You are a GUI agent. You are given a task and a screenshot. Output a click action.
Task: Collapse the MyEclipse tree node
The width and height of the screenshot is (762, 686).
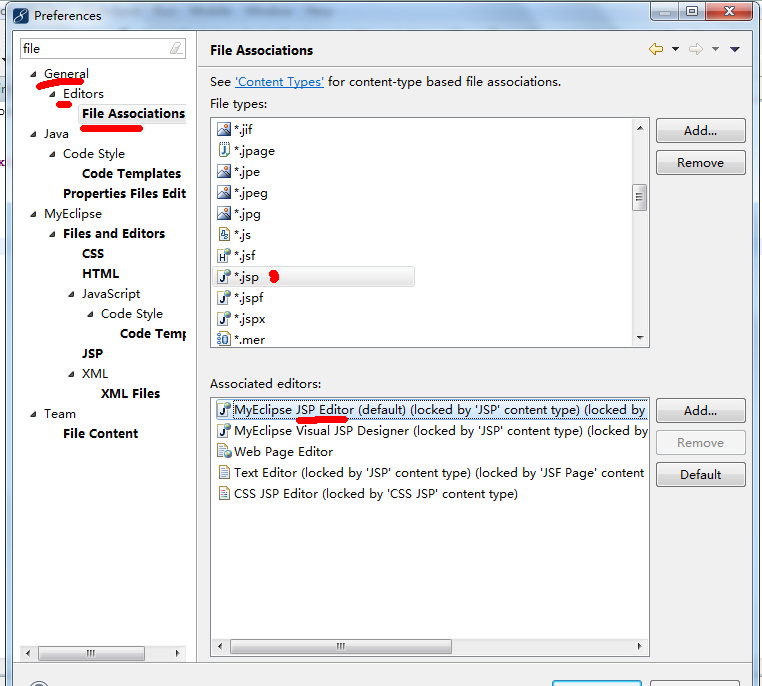[34, 214]
